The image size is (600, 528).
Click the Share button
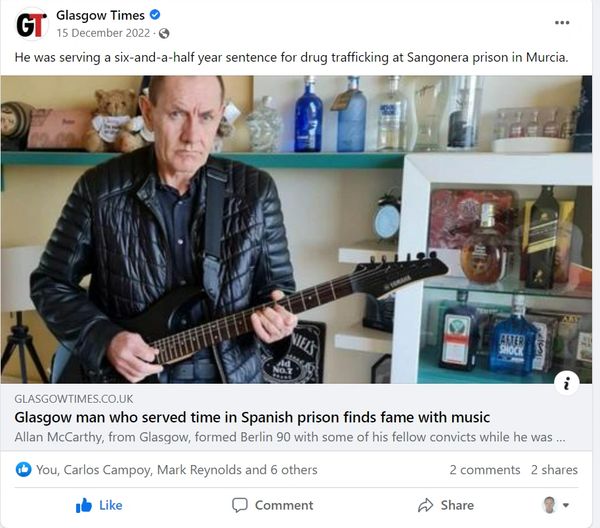[x=446, y=505]
